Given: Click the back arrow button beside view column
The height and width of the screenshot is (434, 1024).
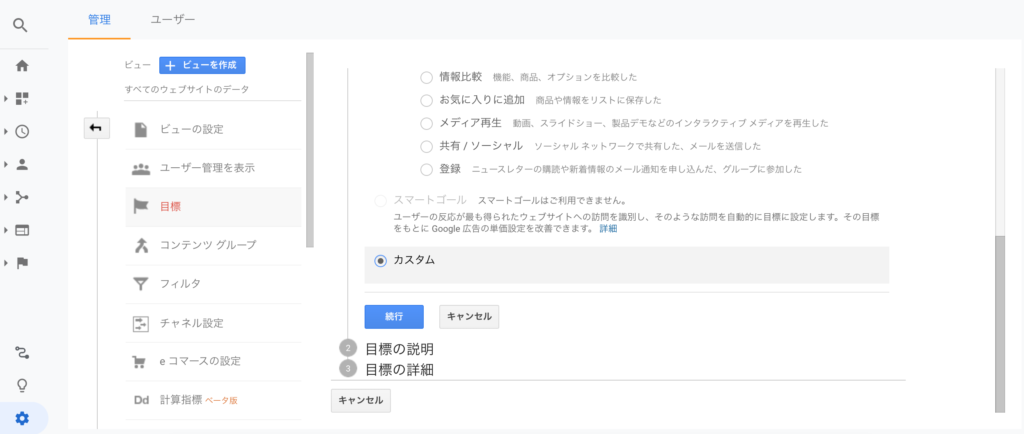Looking at the screenshot, I should pyautogui.click(x=96, y=128).
